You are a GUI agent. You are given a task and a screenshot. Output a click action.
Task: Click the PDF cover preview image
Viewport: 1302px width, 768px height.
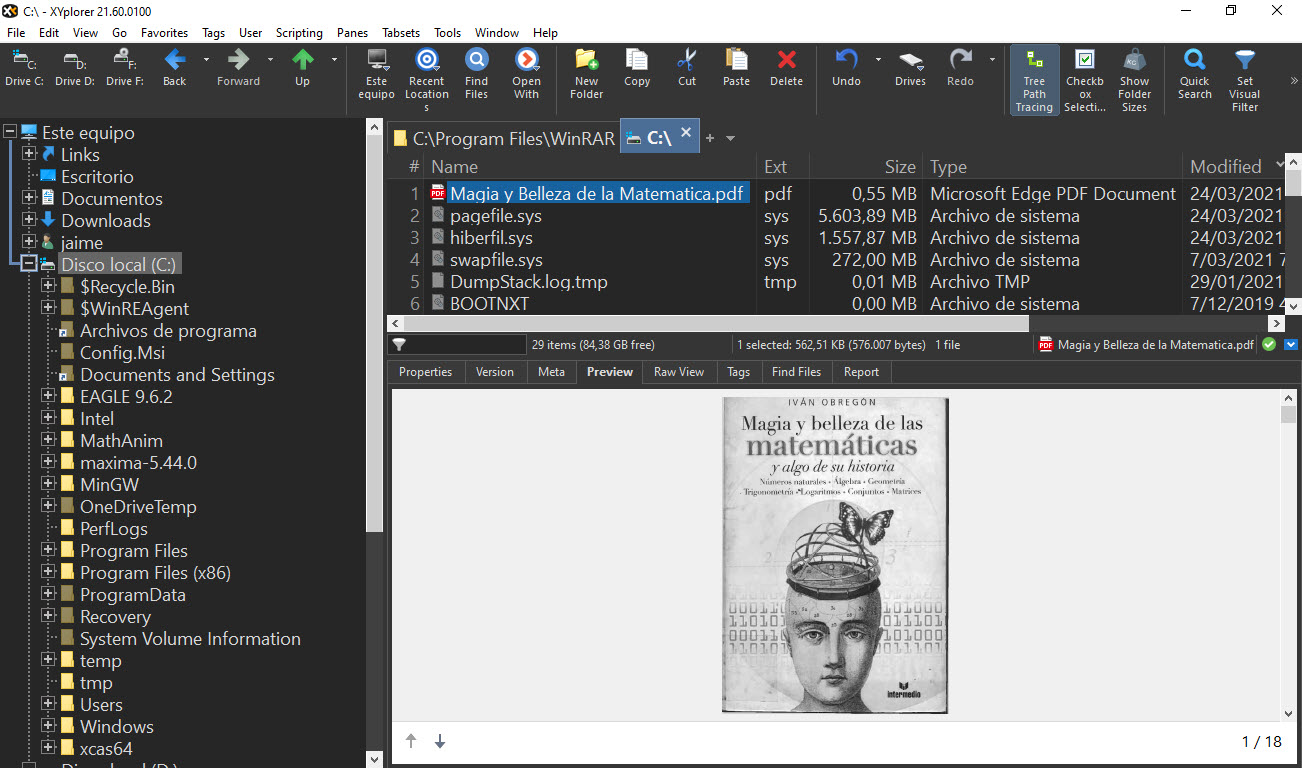[x=835, y=555]
